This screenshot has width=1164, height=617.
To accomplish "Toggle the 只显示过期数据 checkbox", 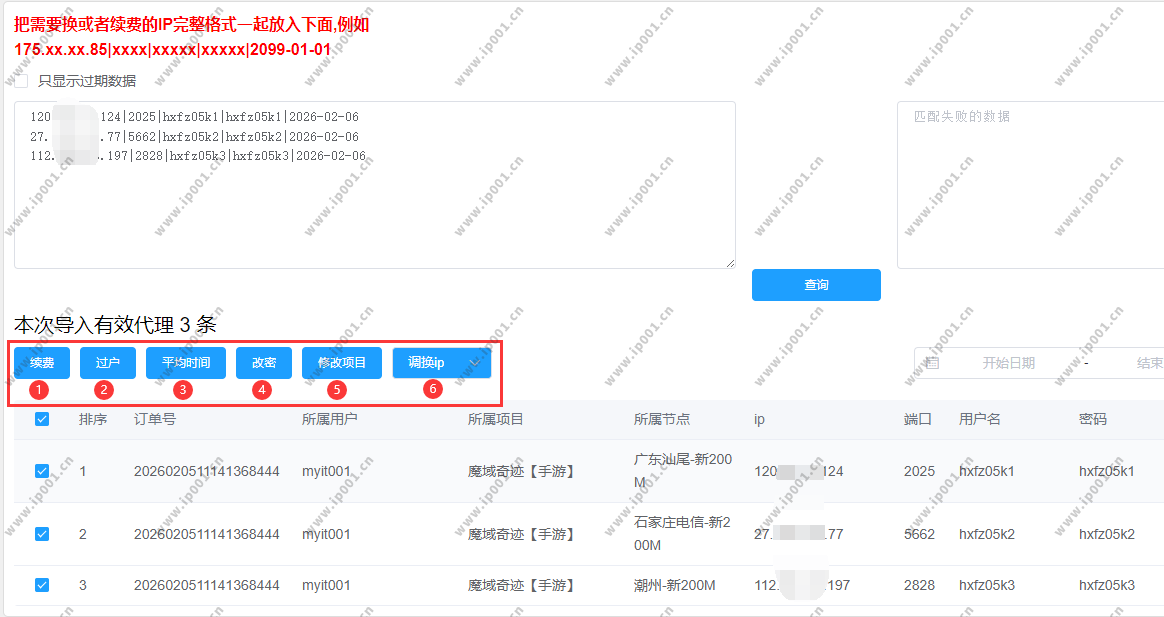I will [x=21, y=81].
